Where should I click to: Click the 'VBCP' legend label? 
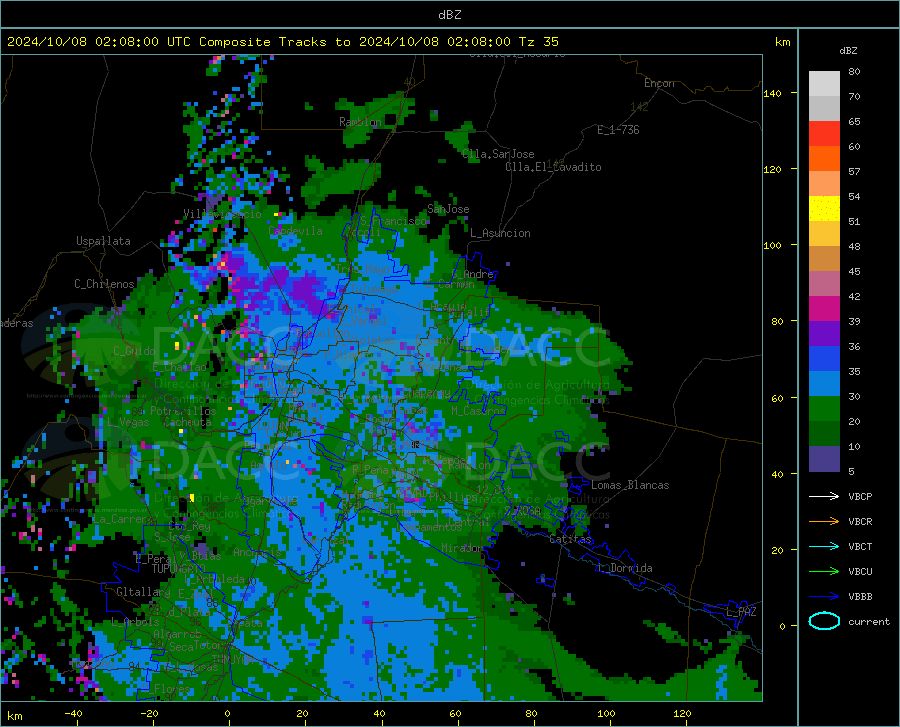coord(860,496)
